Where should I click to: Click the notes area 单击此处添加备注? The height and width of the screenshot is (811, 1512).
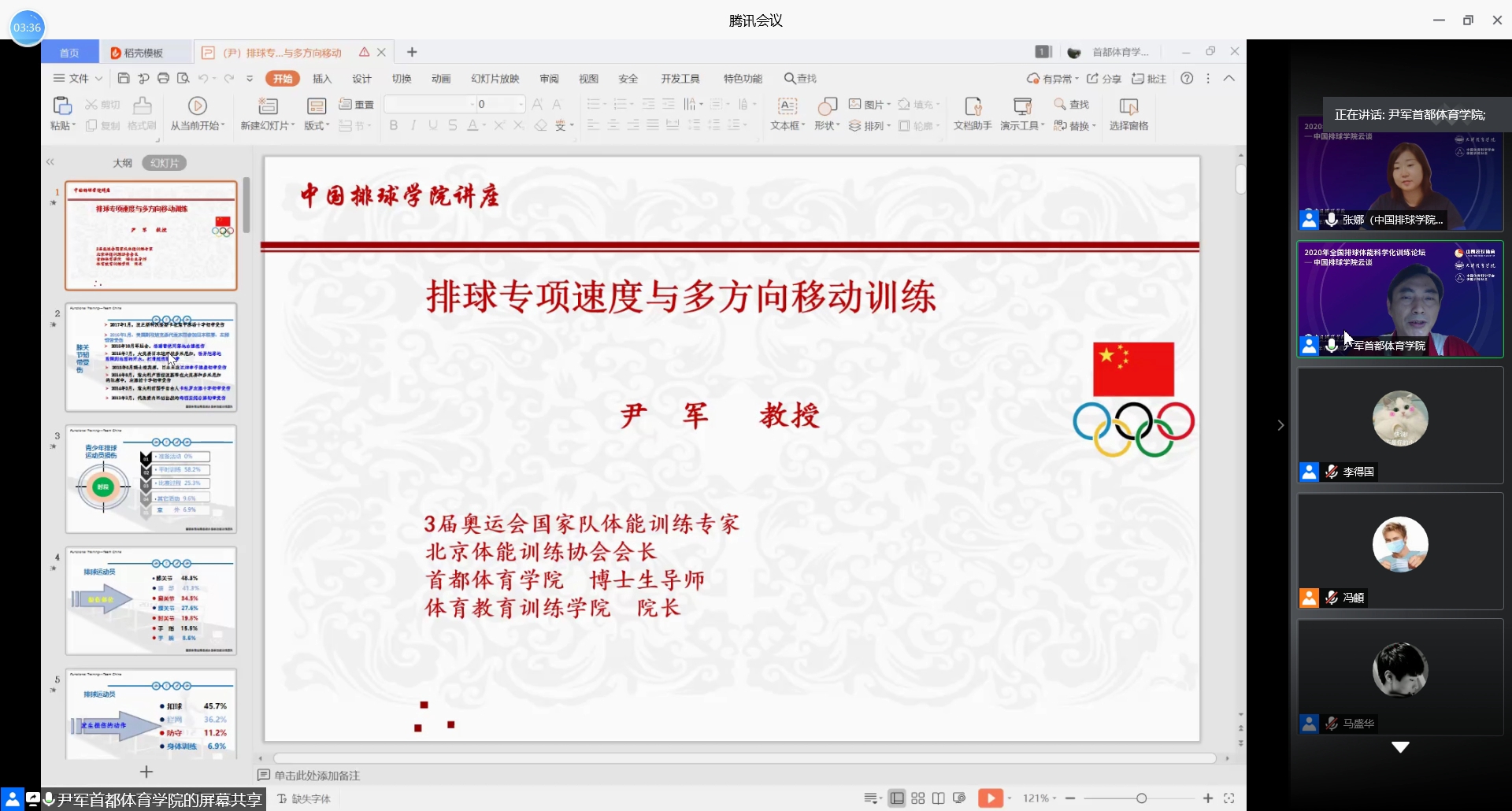tap(317, 776)
